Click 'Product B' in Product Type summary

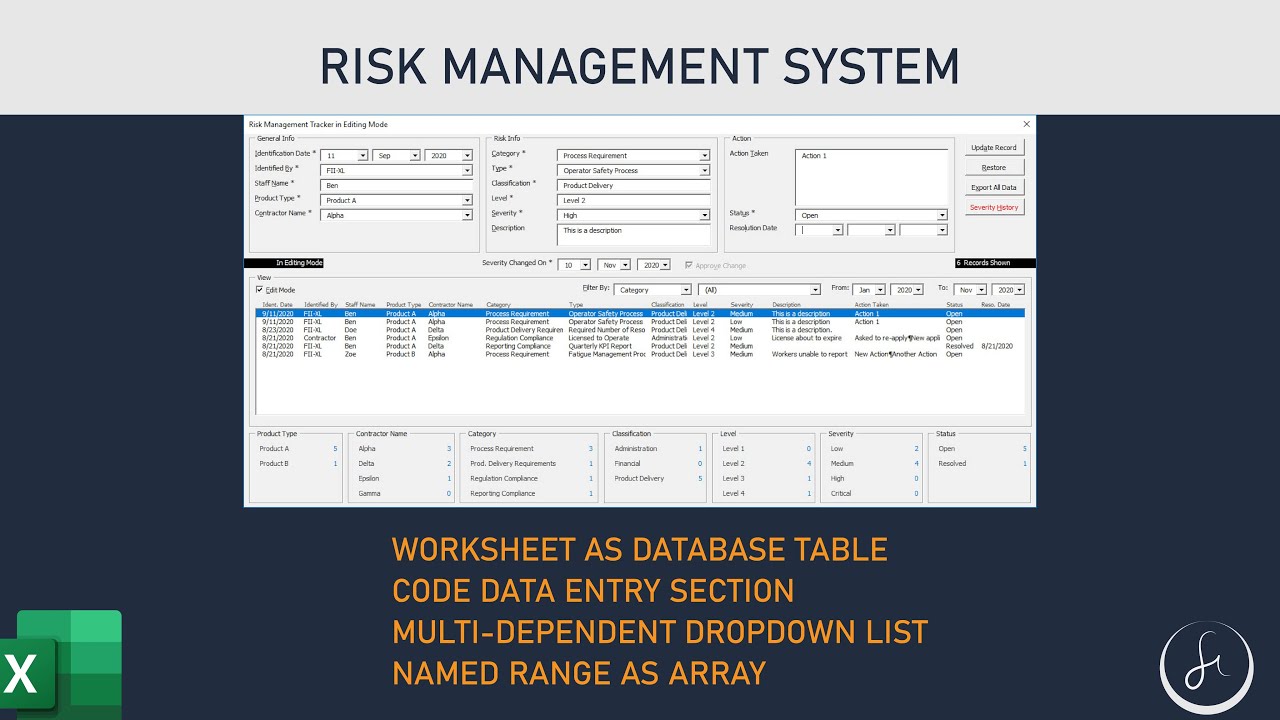(274, 464)
